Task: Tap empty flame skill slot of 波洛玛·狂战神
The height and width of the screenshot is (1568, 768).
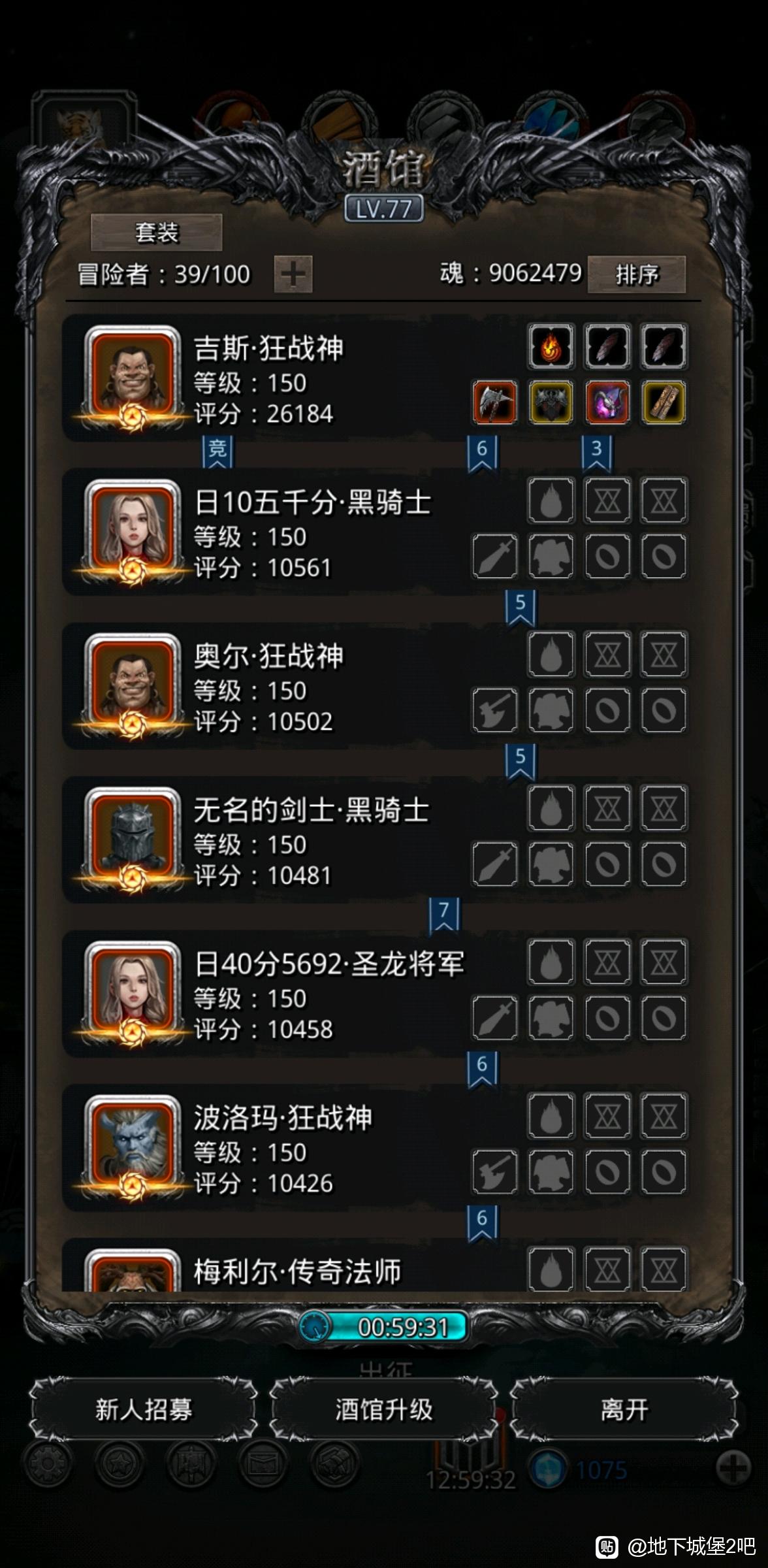Action: 551,1116
